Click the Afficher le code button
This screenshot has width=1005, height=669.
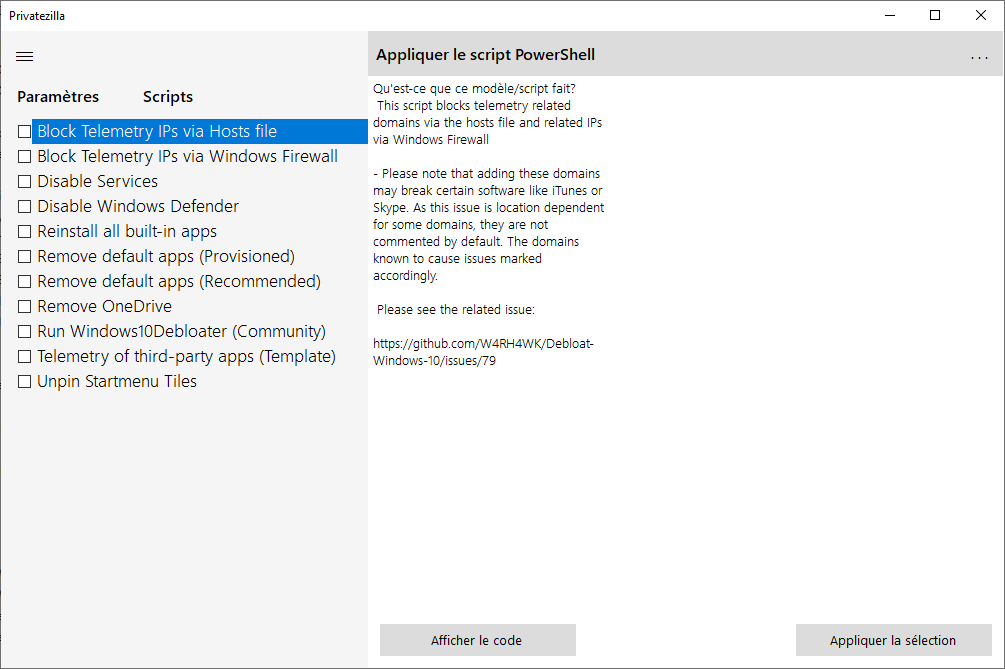[478, 640]
